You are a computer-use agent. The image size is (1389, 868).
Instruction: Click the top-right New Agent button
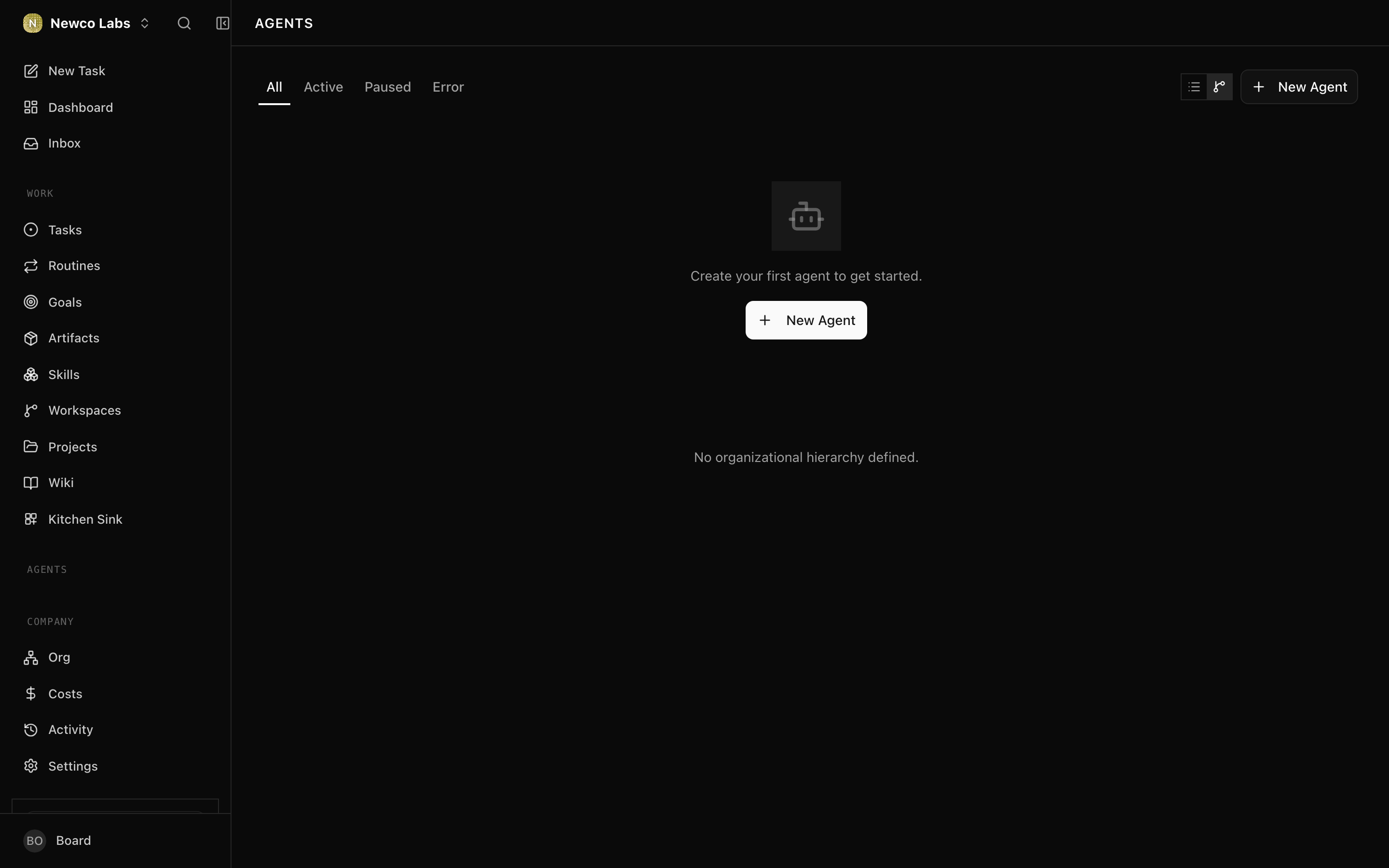(1299, 87)
